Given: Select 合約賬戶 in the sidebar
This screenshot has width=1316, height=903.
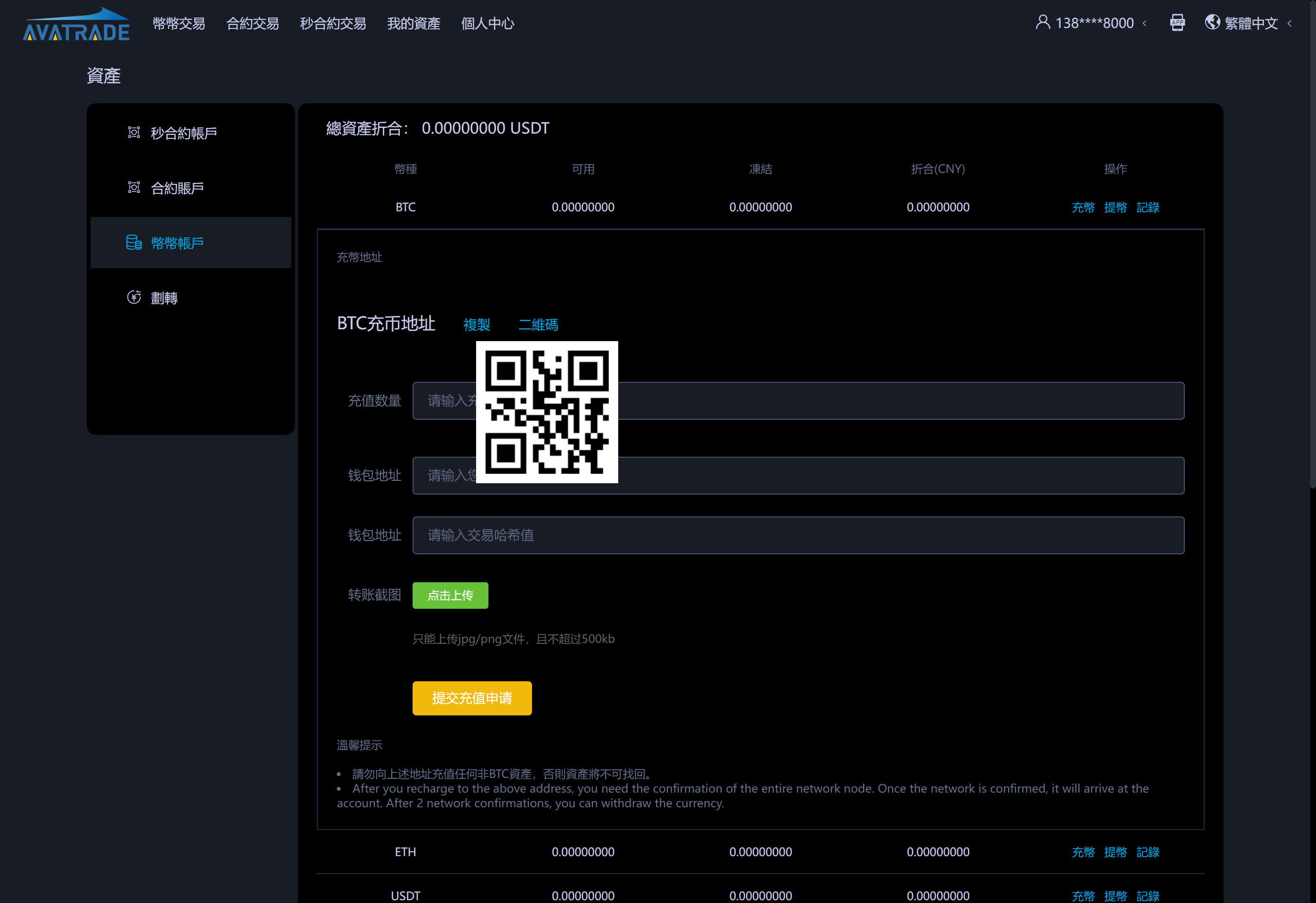Looking at the screenshot, I should point(191,188).
